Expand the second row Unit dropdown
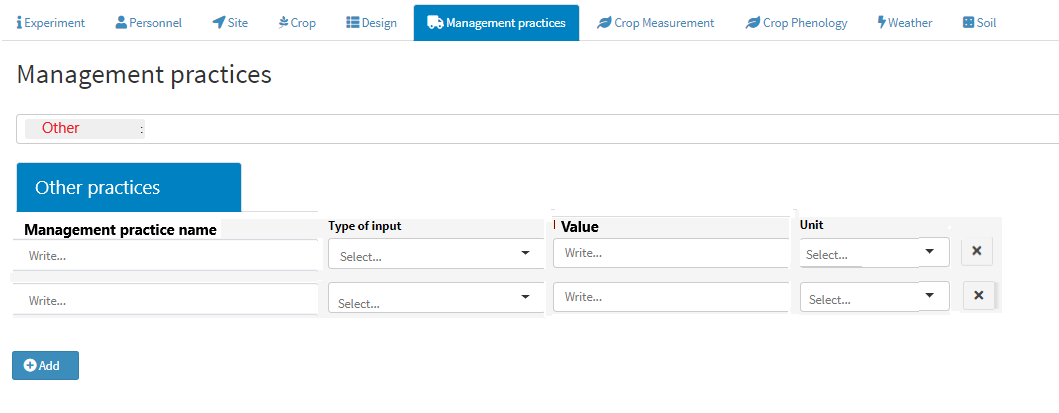This screenshot has height=413, width=1059. pos(874,298)
